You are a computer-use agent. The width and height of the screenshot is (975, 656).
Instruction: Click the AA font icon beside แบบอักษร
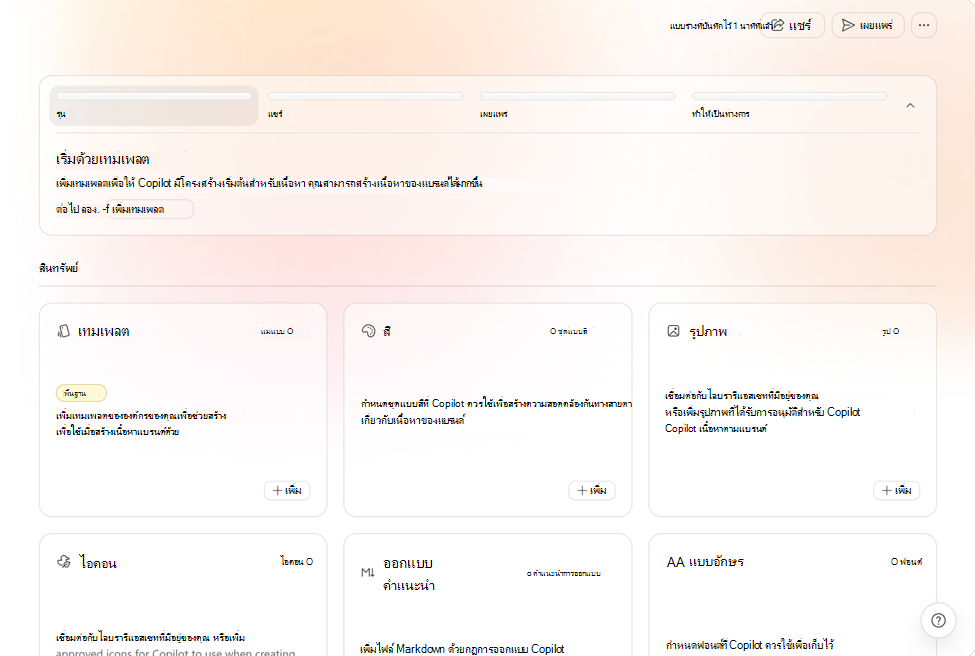pos(675,562)
